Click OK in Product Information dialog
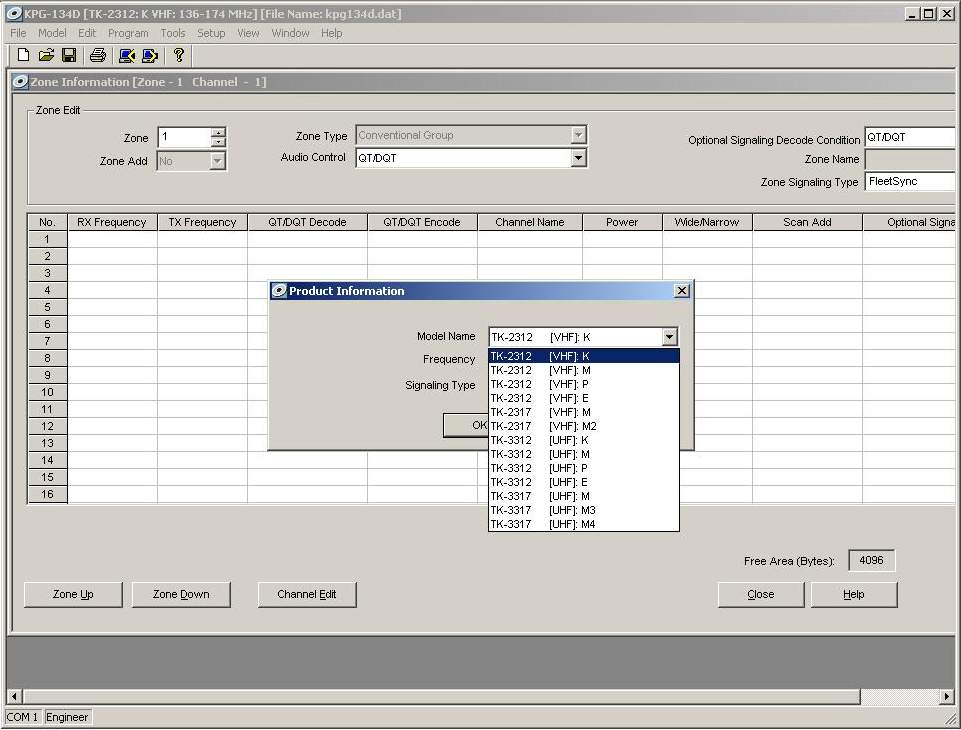The height and width of the screenshot is (730, 961). (x=466, y=425)
